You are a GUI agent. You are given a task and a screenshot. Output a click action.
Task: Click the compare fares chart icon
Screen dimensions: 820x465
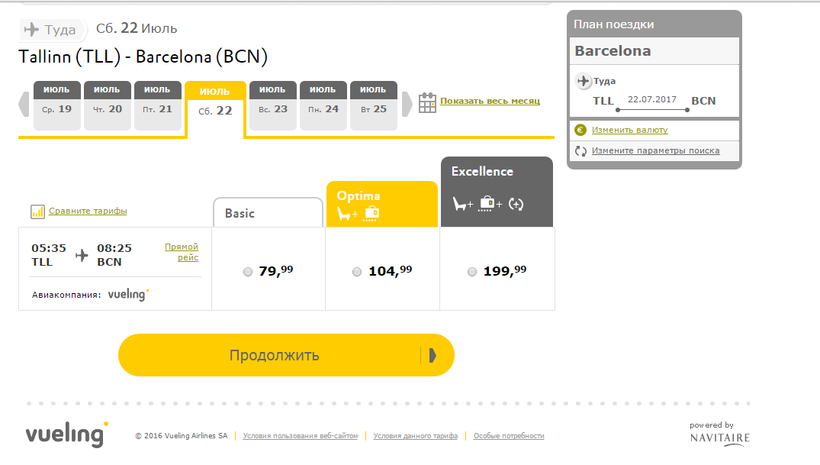[x=38, y=211]
